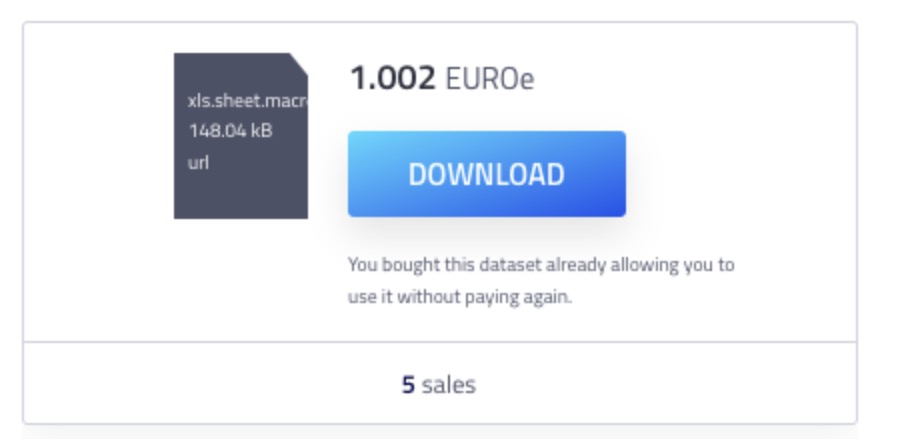Click the word "dataset" in the notice
898x442 pixels.
click(x=510, y=265)
